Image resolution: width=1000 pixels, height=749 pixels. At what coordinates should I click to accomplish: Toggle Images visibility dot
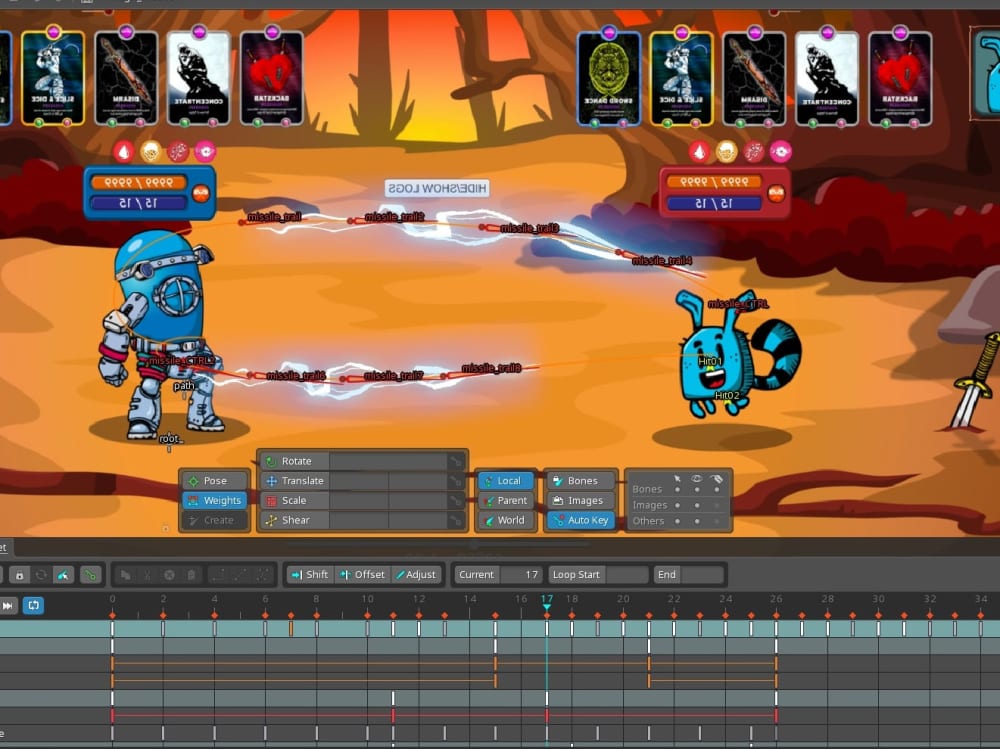point(696,505)
